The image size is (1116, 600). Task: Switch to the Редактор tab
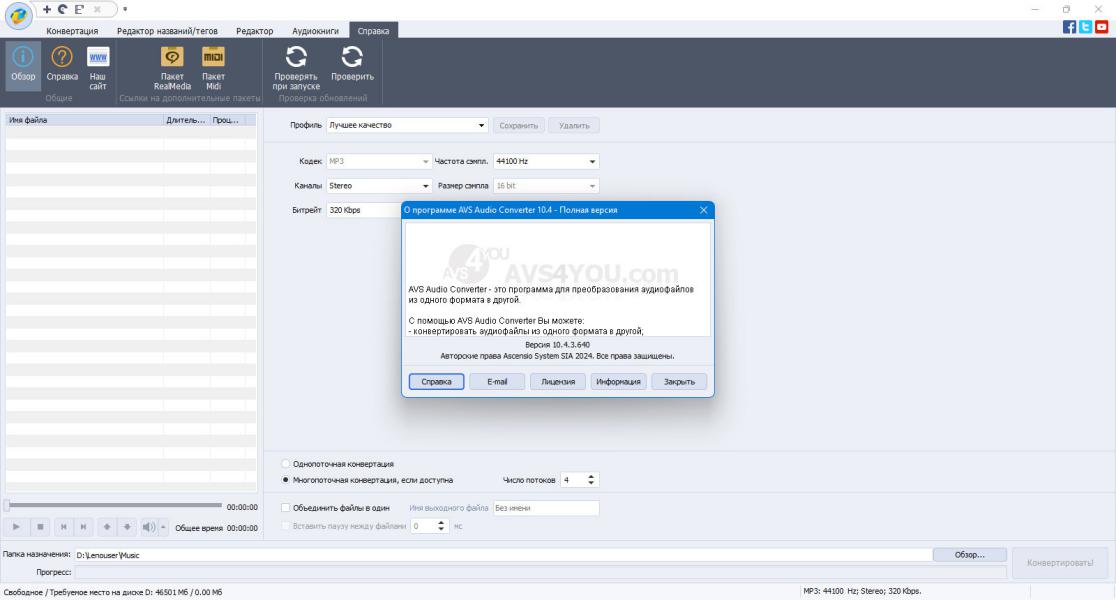(x=254, y=31)
